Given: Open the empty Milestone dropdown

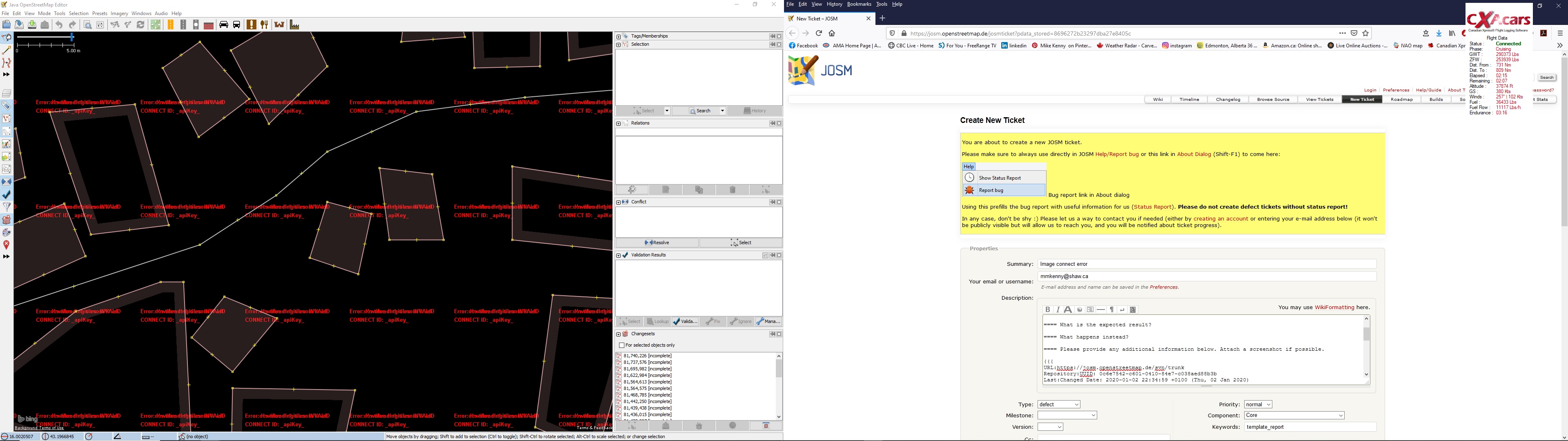Looking at the screenshot, I should [1068, 415].
